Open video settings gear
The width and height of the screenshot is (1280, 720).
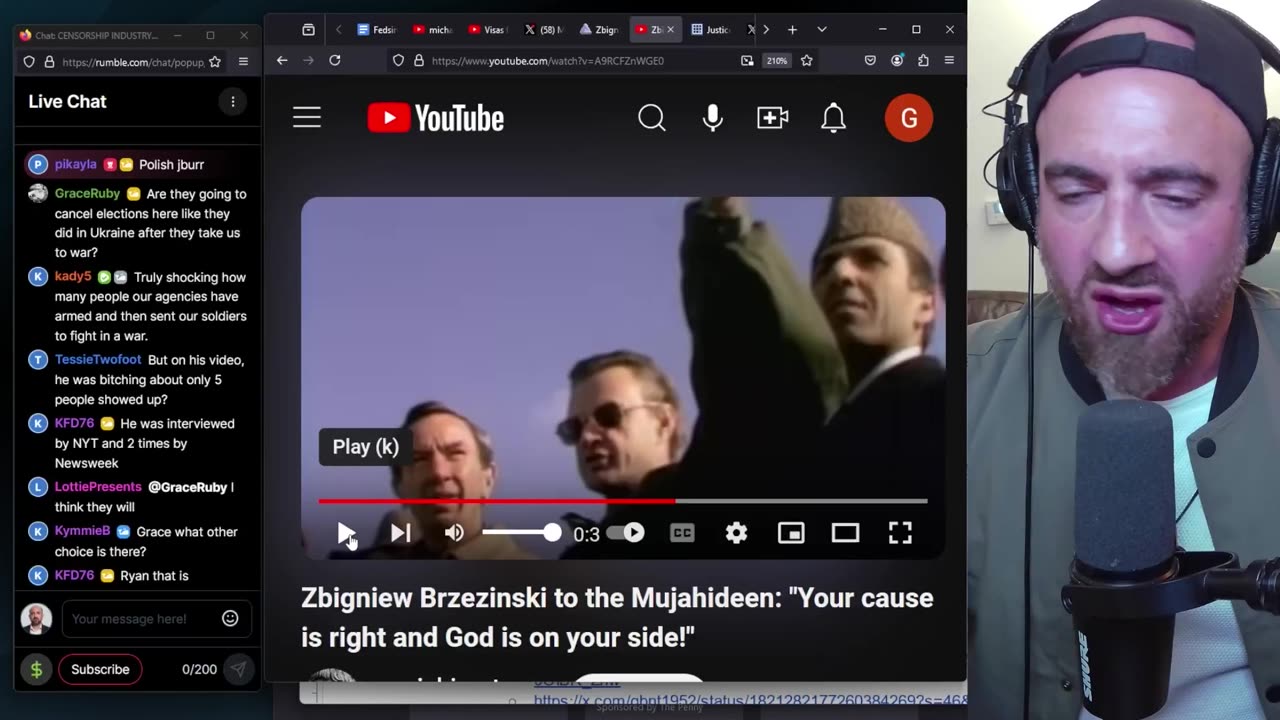click(x=737, y=533)
